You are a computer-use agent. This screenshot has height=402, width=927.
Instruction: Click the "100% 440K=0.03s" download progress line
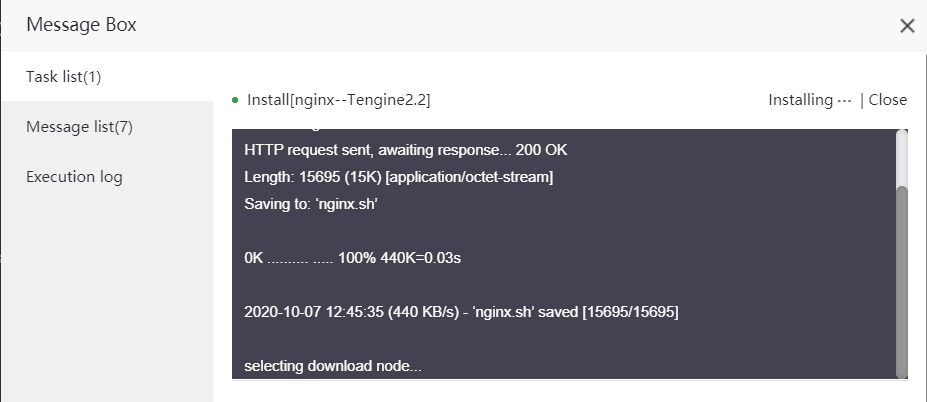click(x=352, y=258)
